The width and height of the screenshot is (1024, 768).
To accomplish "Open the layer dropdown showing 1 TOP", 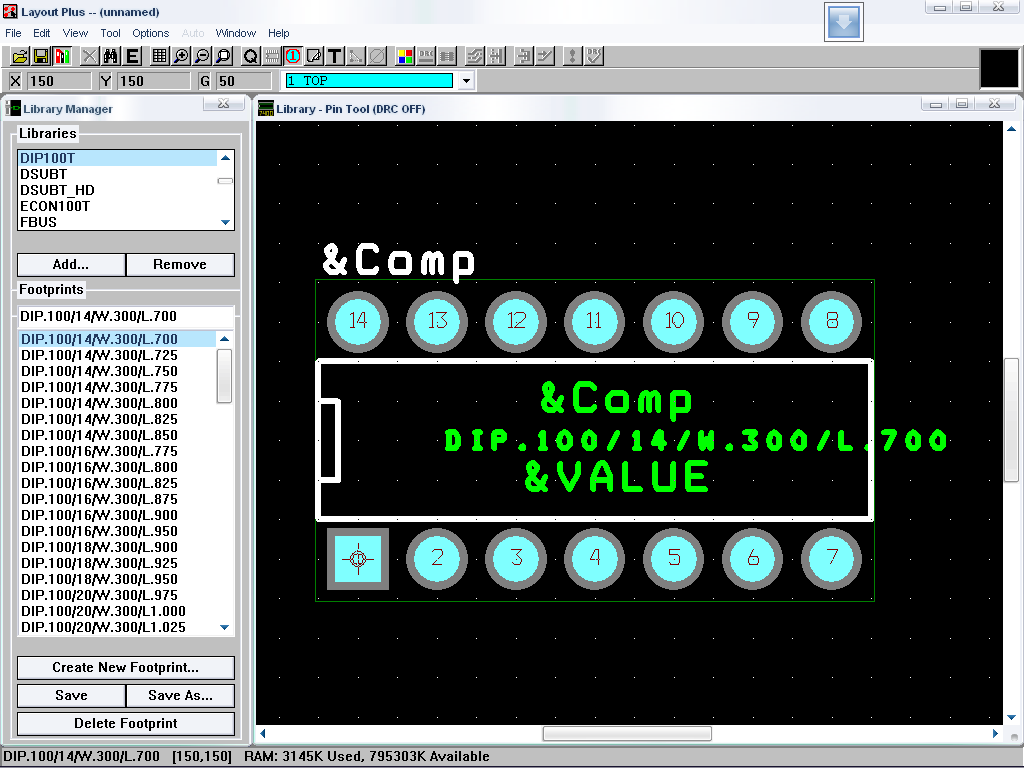I will (x=466, y=81).
